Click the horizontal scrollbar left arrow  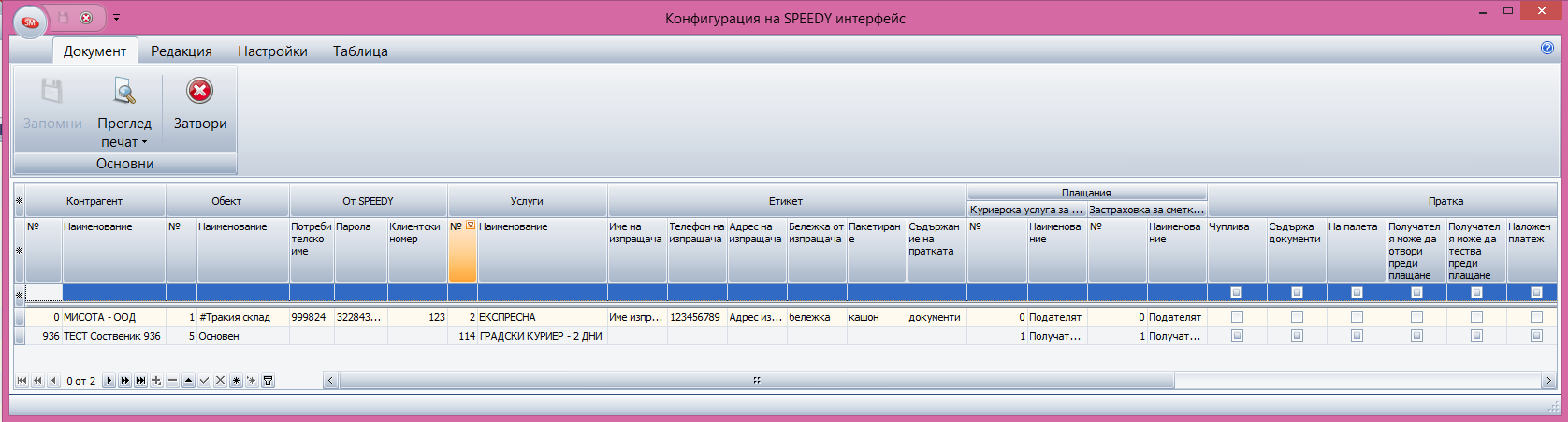point(330,381)
